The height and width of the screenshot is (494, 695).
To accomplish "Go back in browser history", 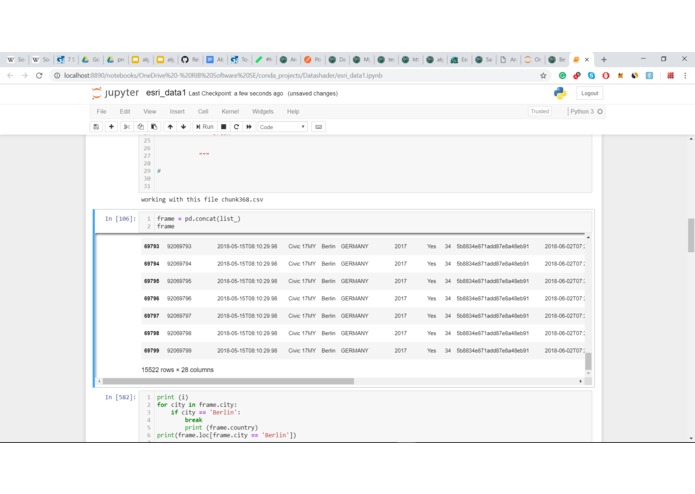I will [x=10, y=75].
